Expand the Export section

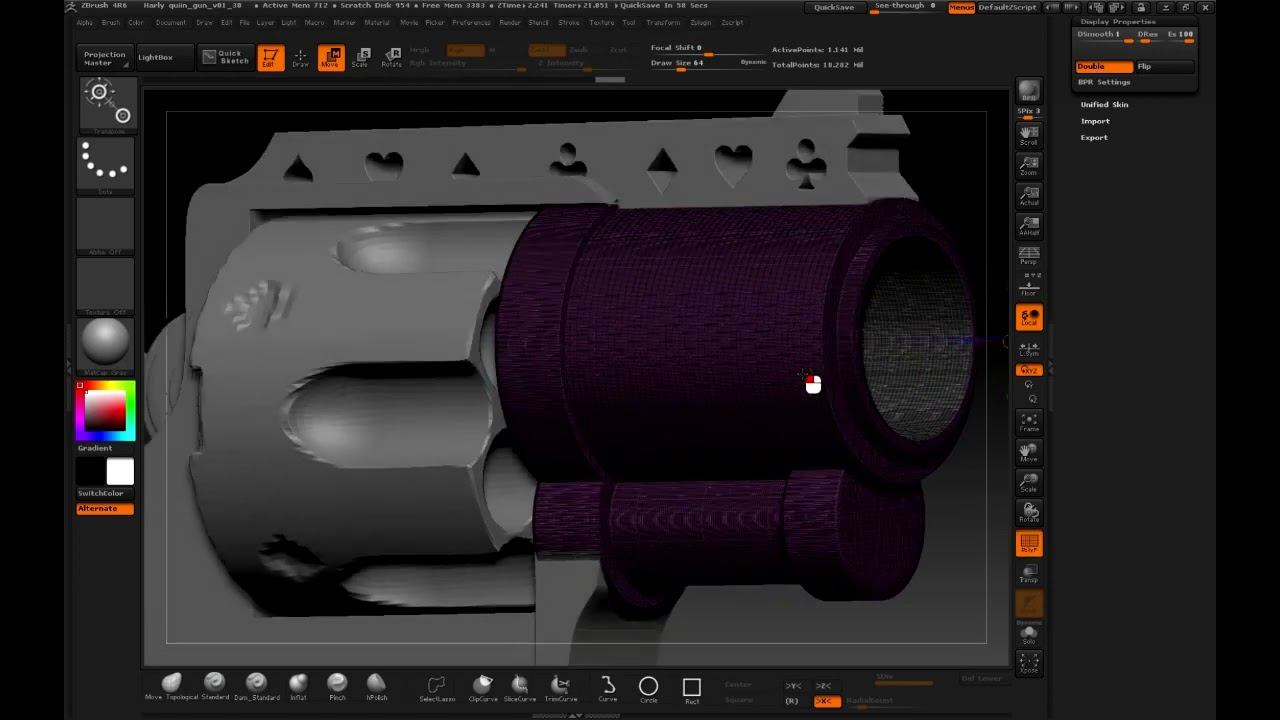1094,137
